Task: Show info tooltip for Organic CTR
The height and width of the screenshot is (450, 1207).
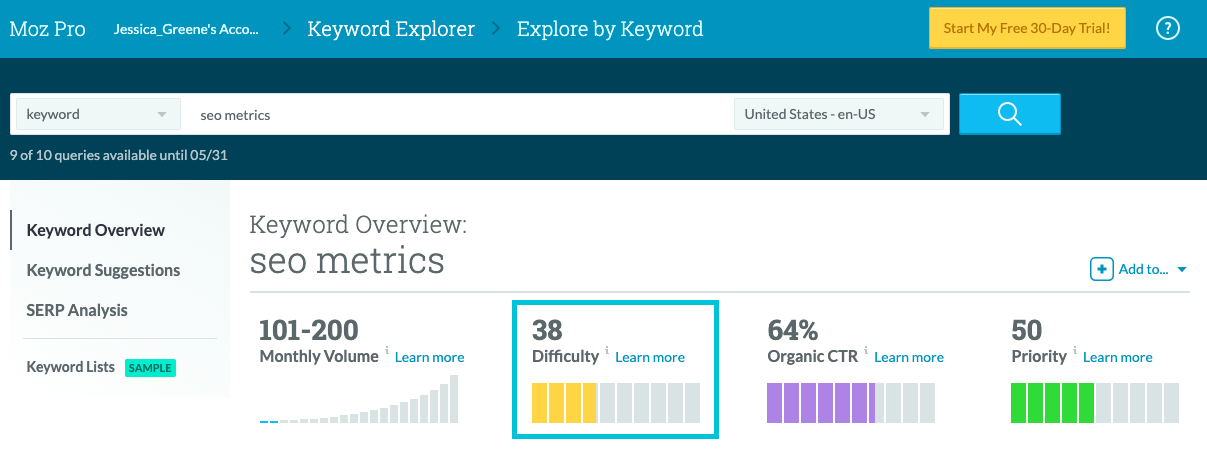Action: pos(866,351)
